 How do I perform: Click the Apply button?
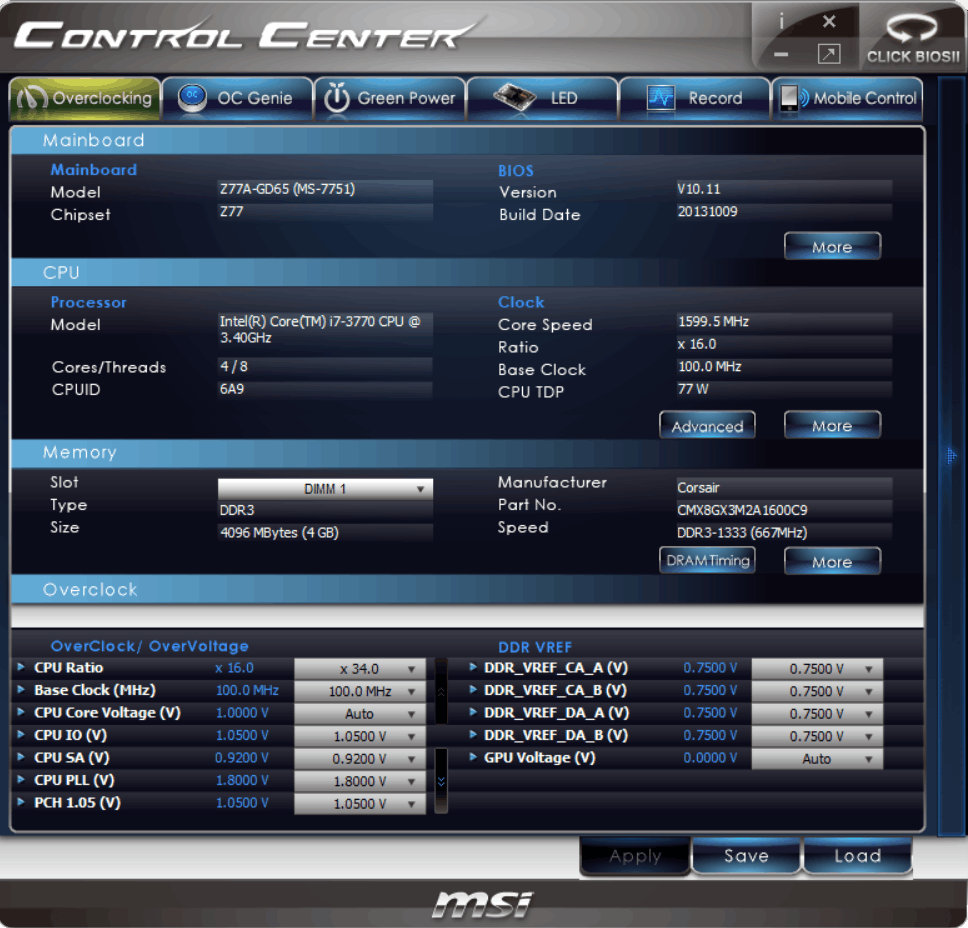tap(635, 856)
